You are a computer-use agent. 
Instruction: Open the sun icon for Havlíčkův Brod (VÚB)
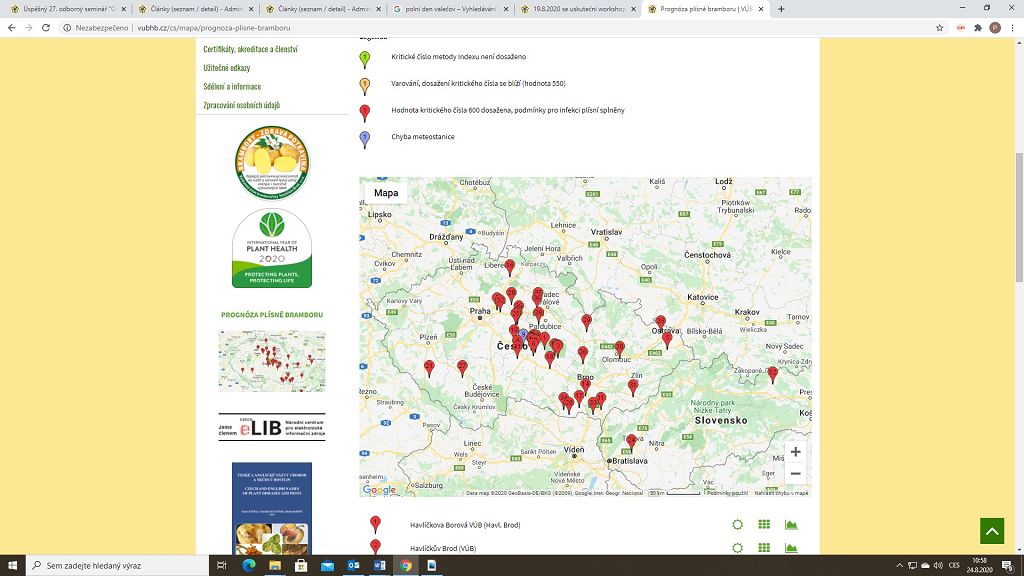pyautogui.click(x=737, y=548)
